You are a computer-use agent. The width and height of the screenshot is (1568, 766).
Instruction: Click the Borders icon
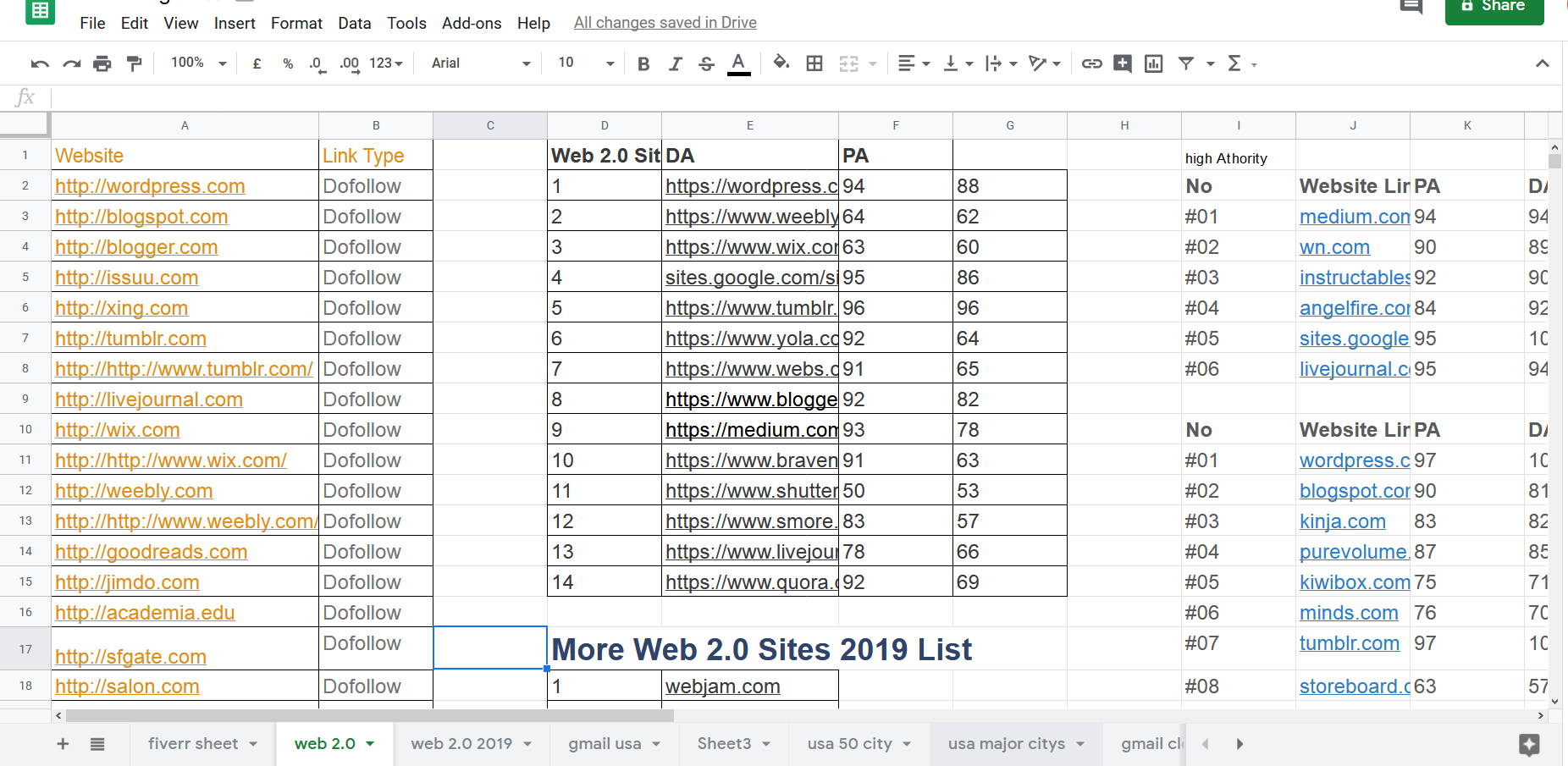pos(814,63)
